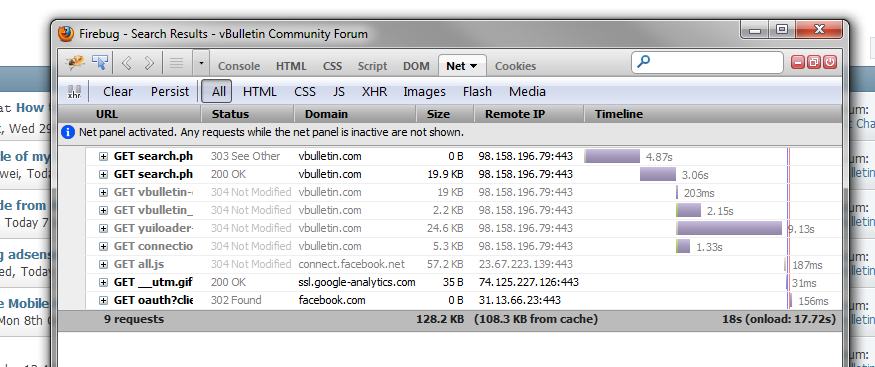Expand the 2.2 KB vbulletin request

coord(103,210)
